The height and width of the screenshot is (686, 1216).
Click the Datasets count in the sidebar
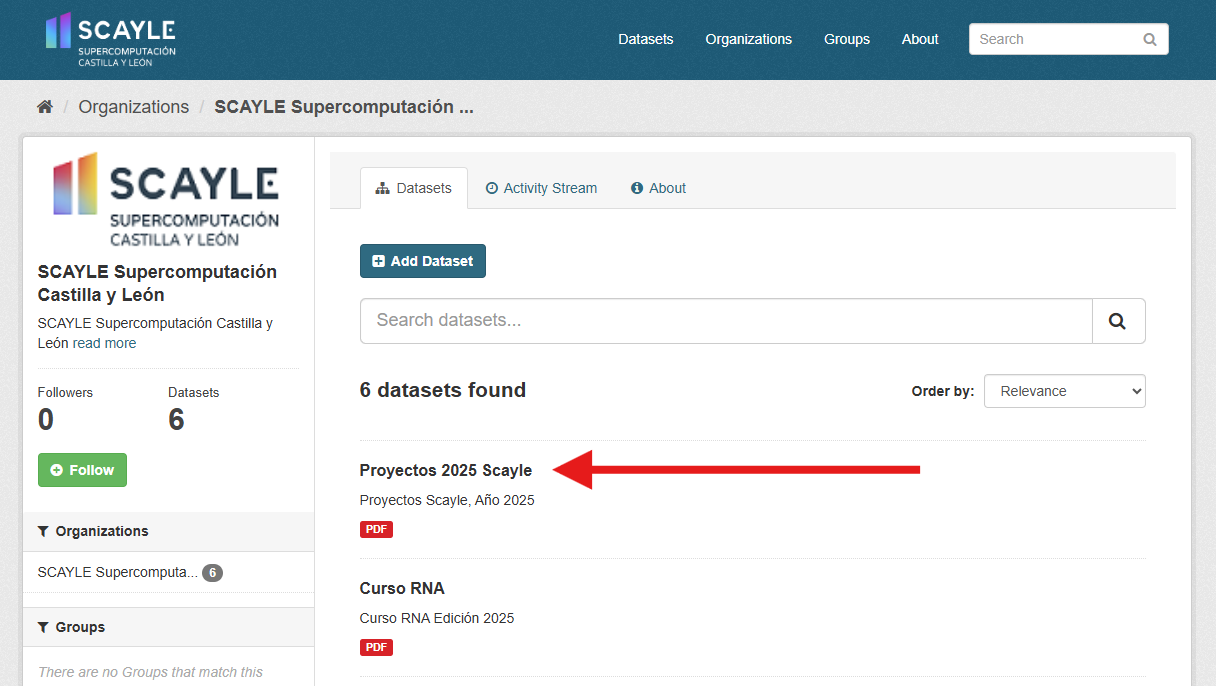(x=176, y=420)
